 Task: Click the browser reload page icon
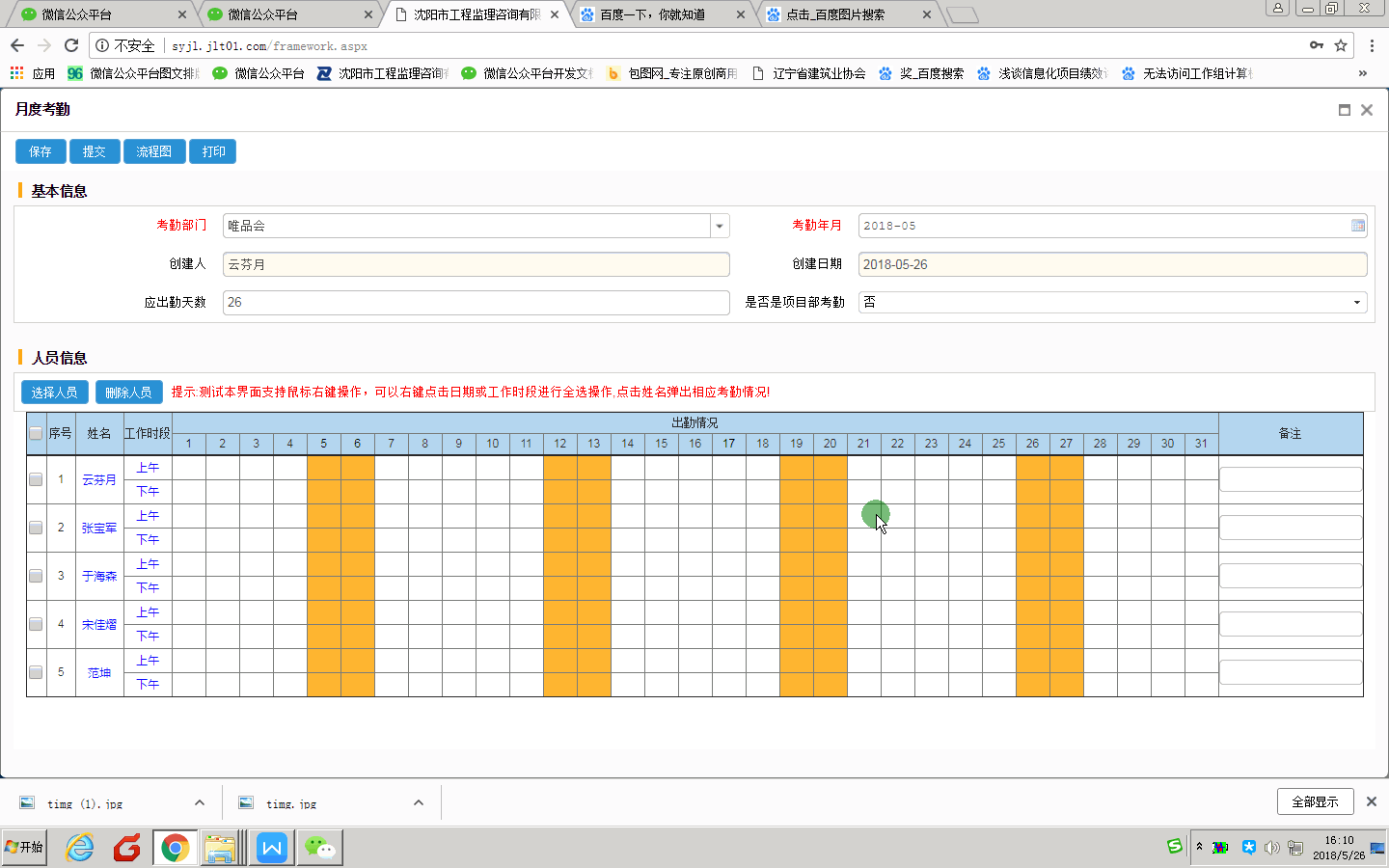coord(70,45)
